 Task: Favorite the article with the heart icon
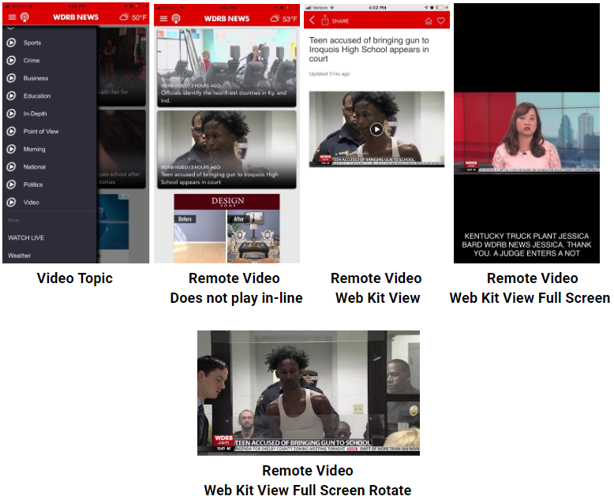[x=441, y=21]
